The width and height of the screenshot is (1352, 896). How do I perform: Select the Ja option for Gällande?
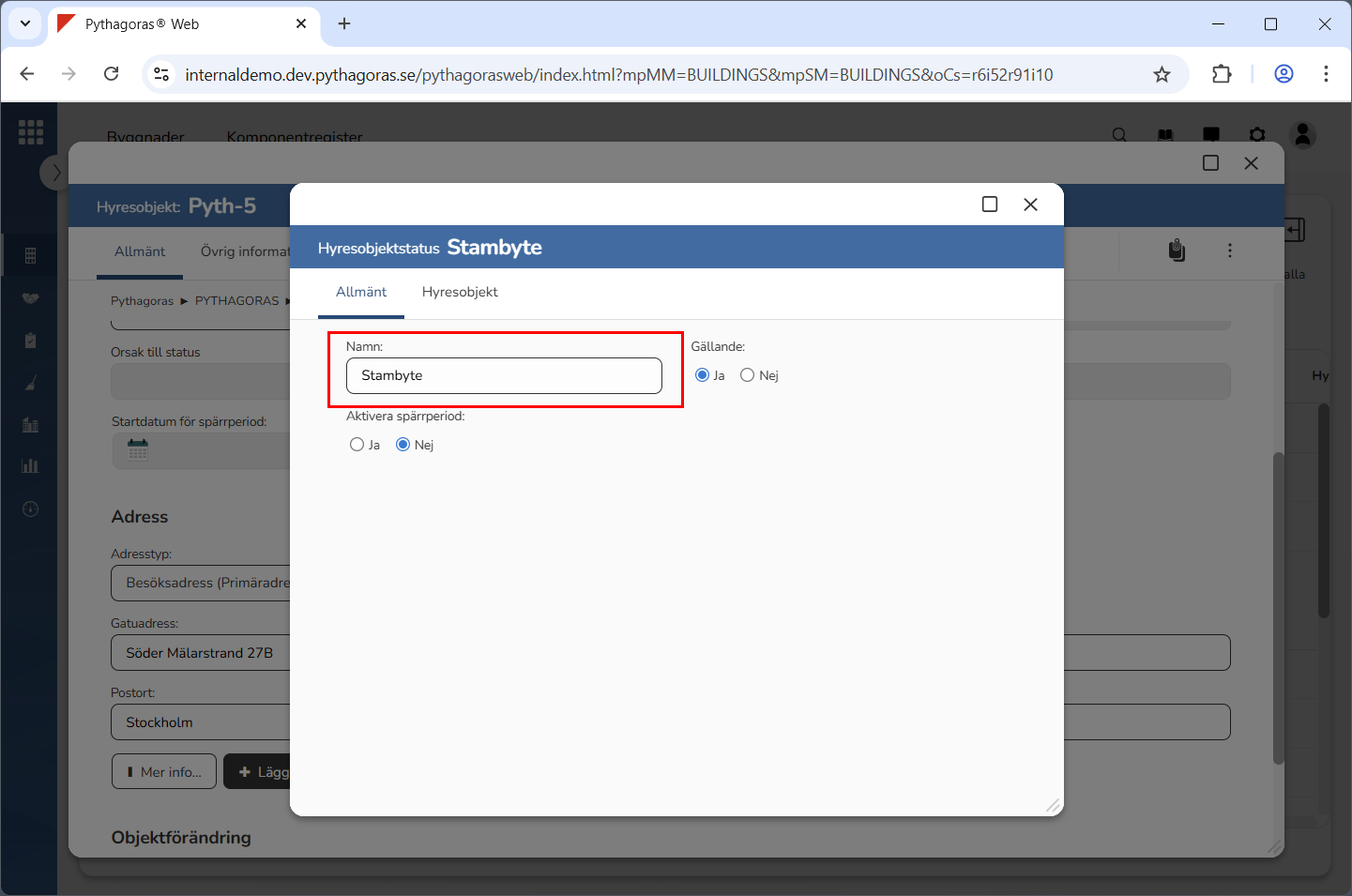[x=702, y=375]
